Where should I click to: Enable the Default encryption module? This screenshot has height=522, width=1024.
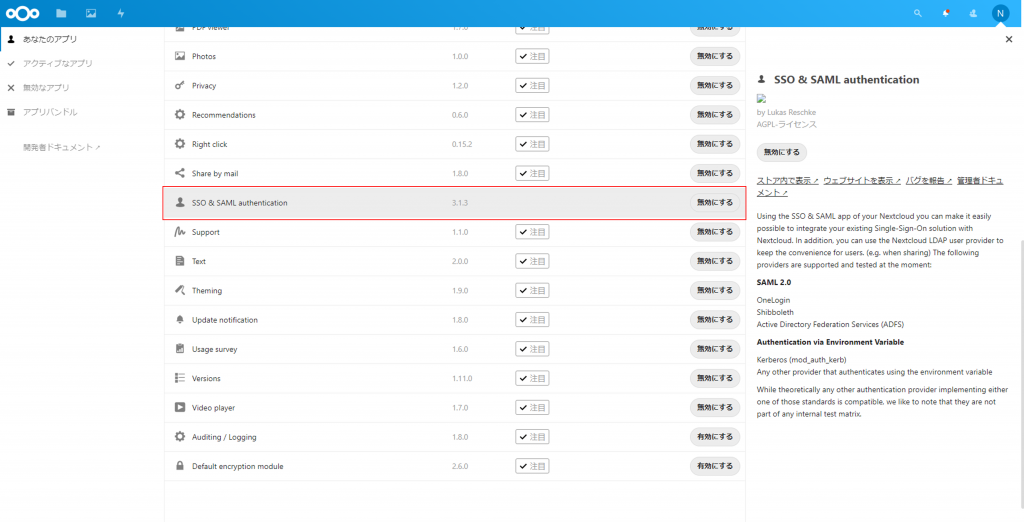click(x=715, y=466)
